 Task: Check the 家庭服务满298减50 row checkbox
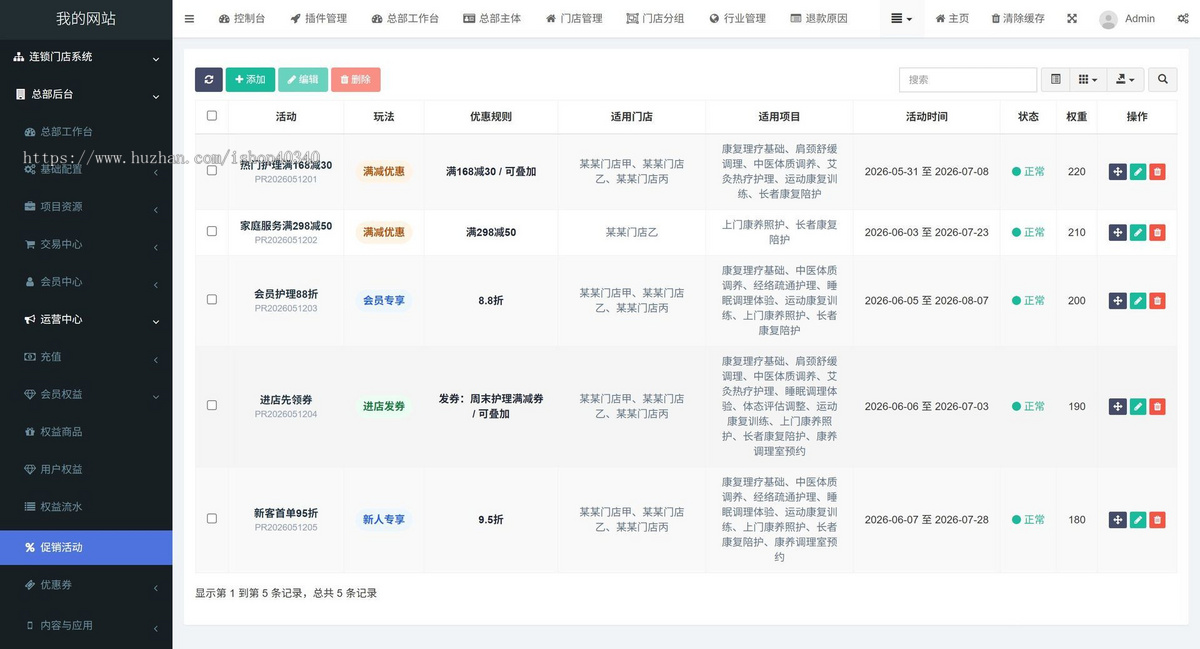(x=211, y=231)
